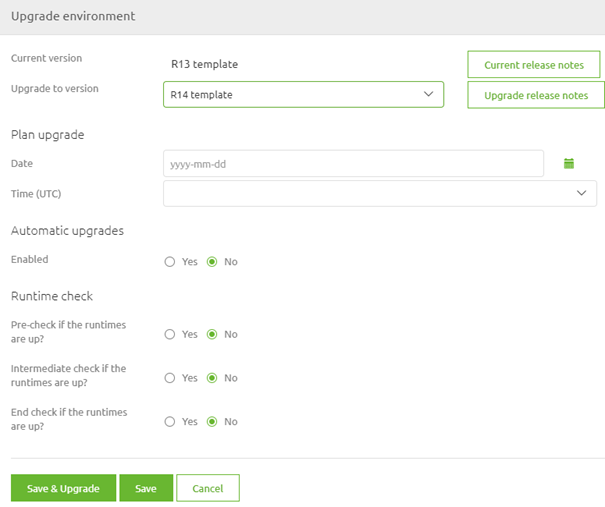Viewport: 605px width, 507px height.
Task: Click the Automatic upgrades heading
Action: click(x=68, y=231)
